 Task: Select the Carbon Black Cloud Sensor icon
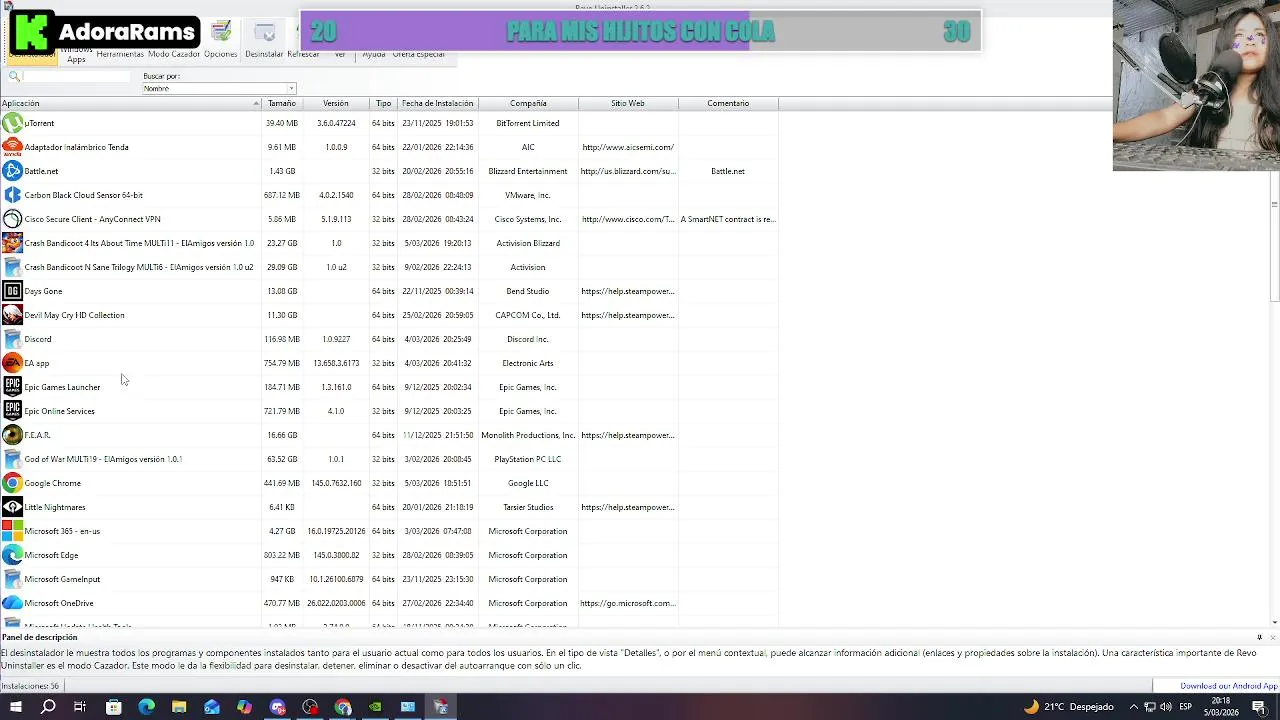[12, 195]
